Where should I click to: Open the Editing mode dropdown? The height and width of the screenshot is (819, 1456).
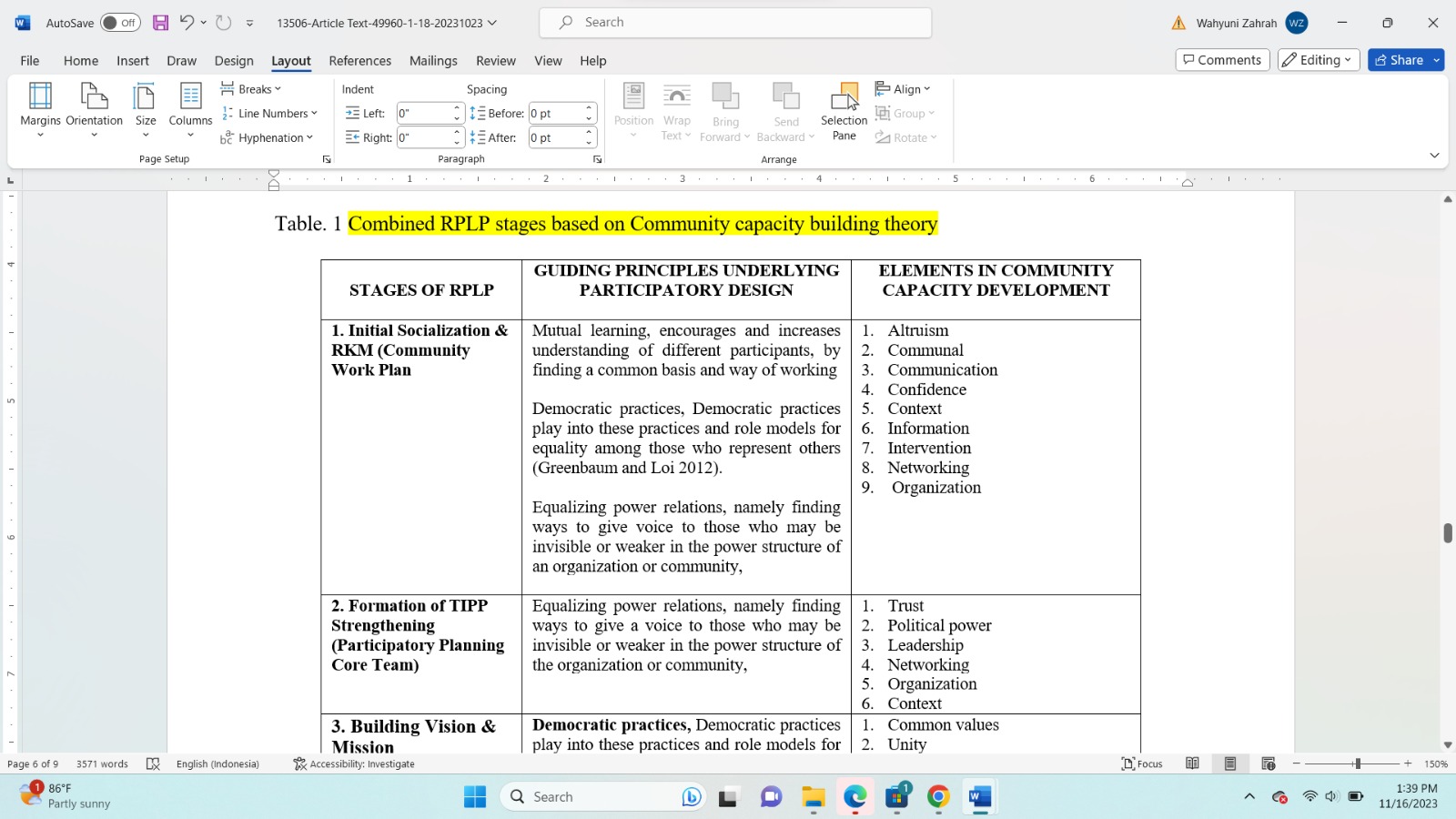click(x=1319, y=60)
